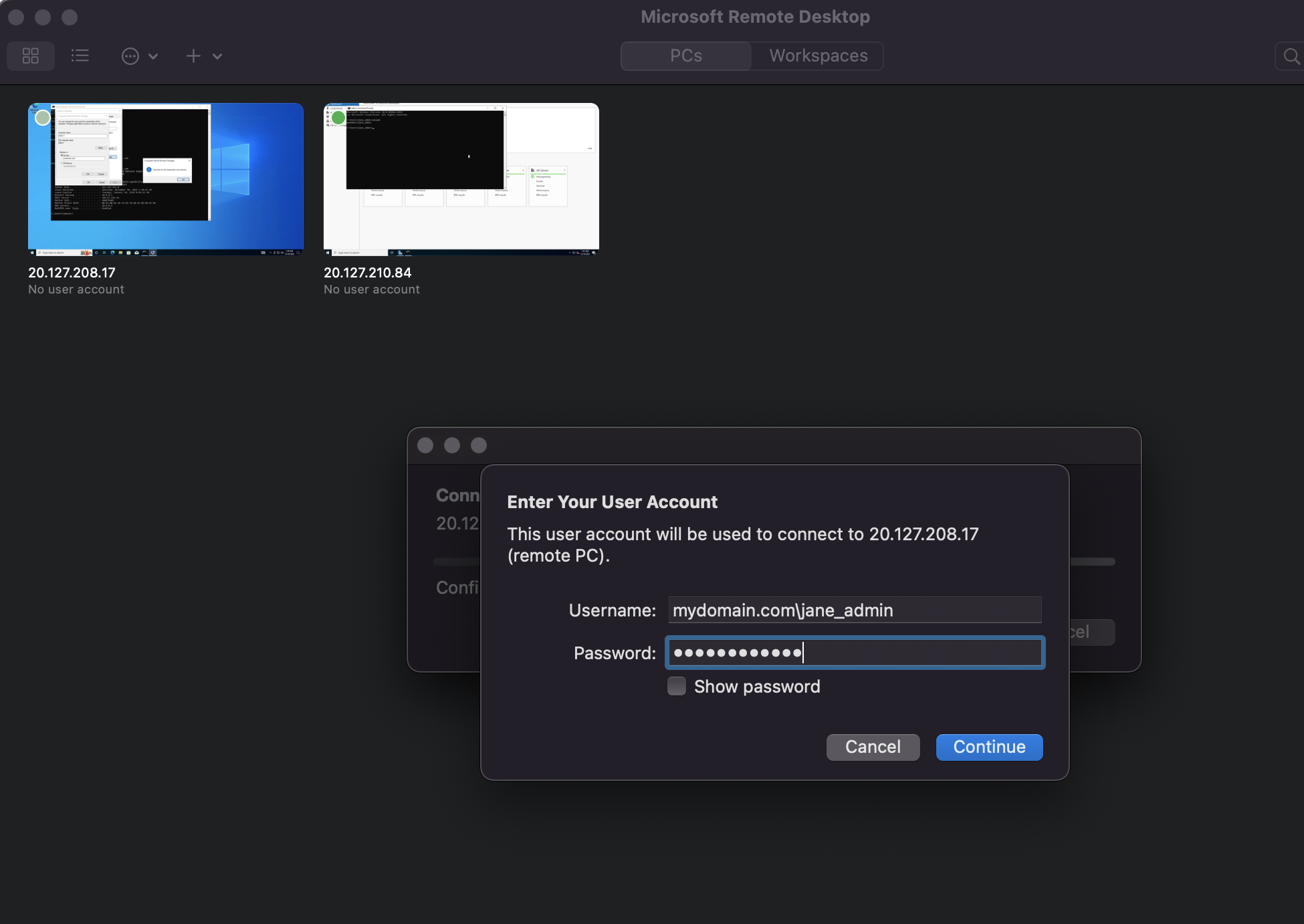
Task: Close the connection progress window
Action: [425, 445]
